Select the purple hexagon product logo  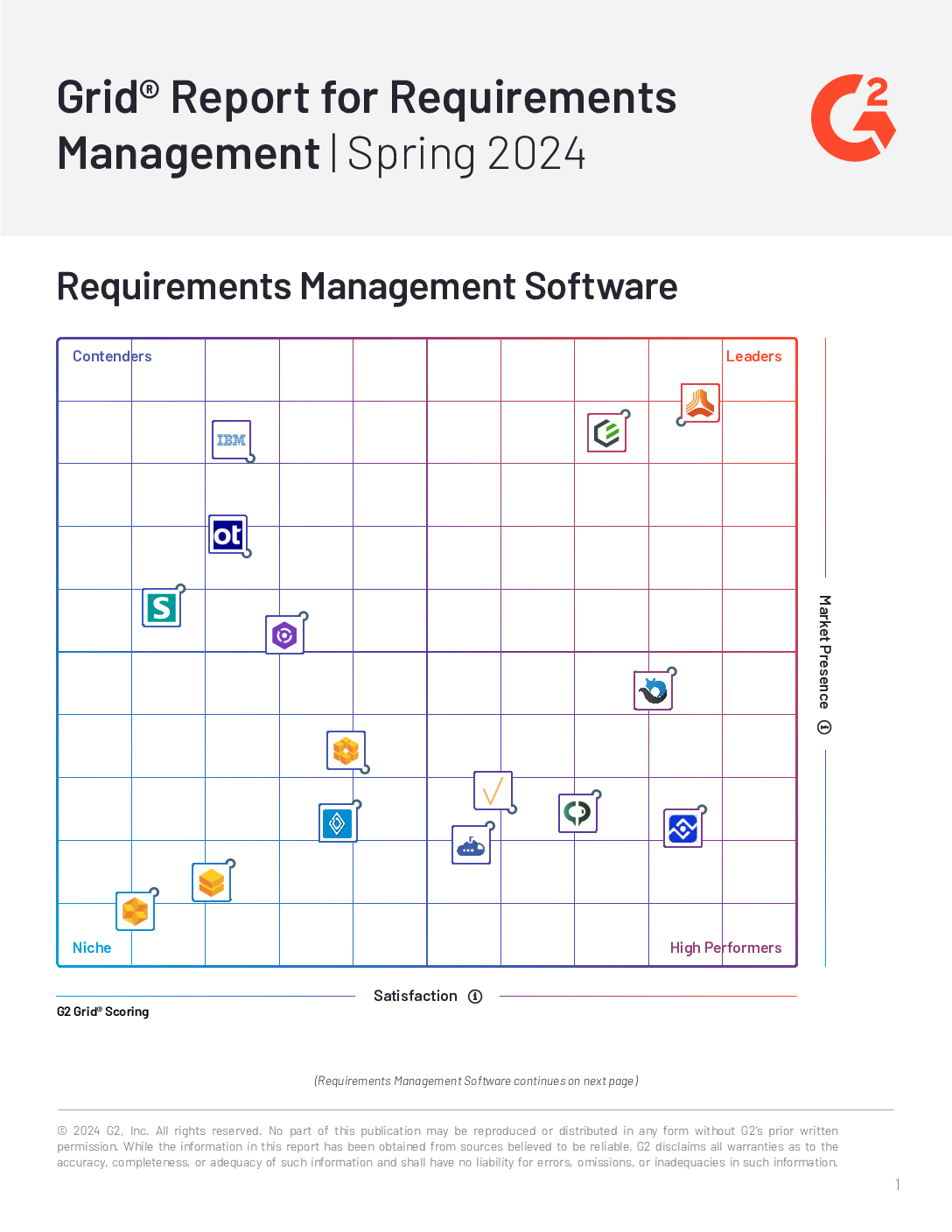284,635
